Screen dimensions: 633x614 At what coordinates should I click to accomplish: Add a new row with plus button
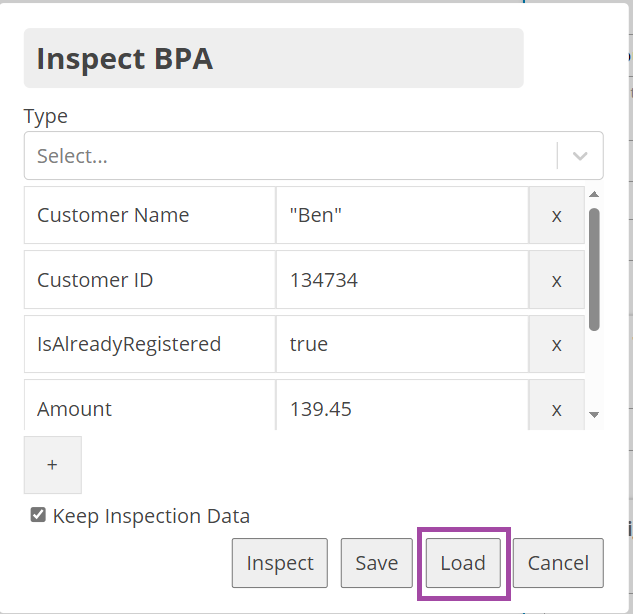point(52,465)
